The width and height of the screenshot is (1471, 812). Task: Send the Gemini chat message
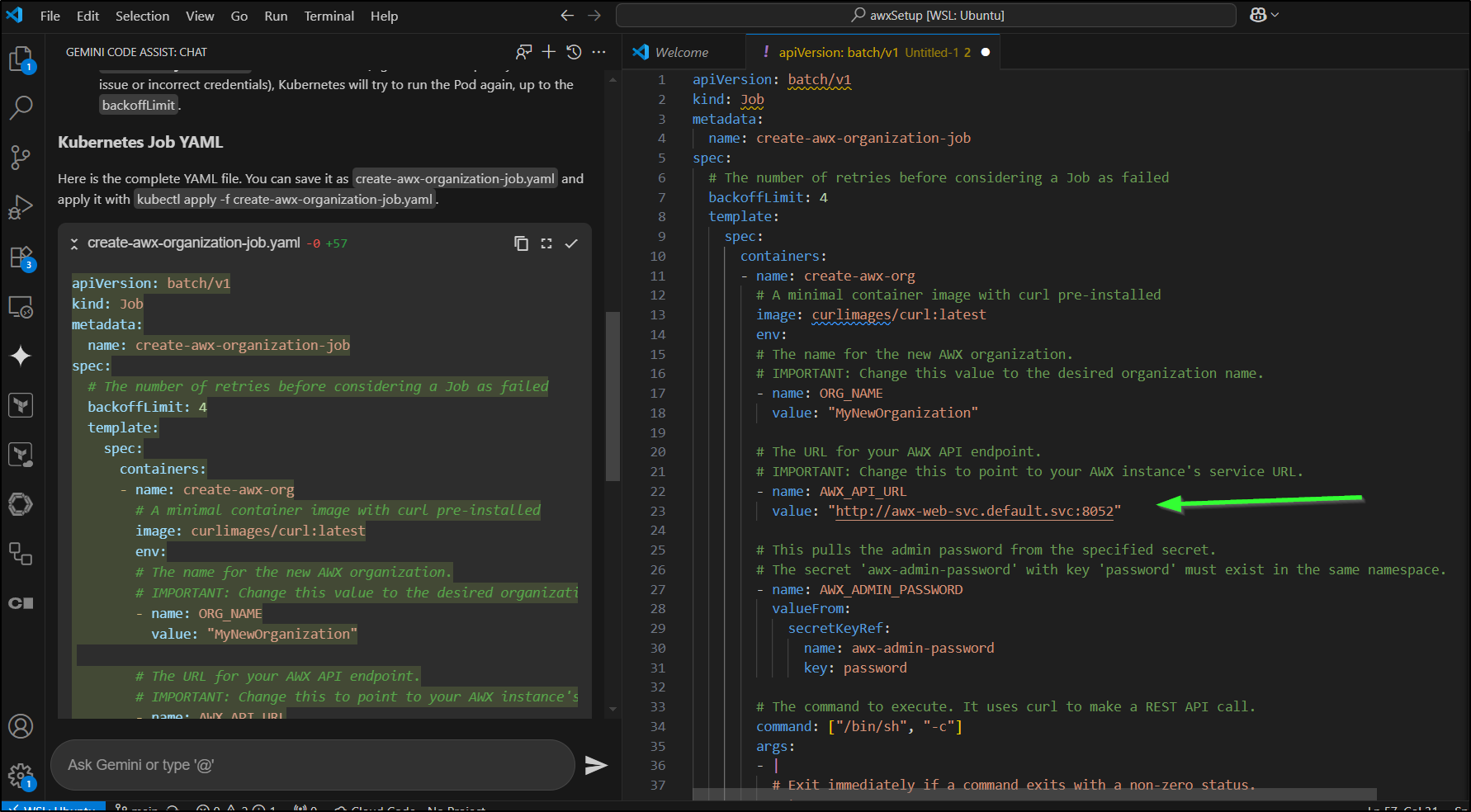pyautogui.click(x=596, y=765)
